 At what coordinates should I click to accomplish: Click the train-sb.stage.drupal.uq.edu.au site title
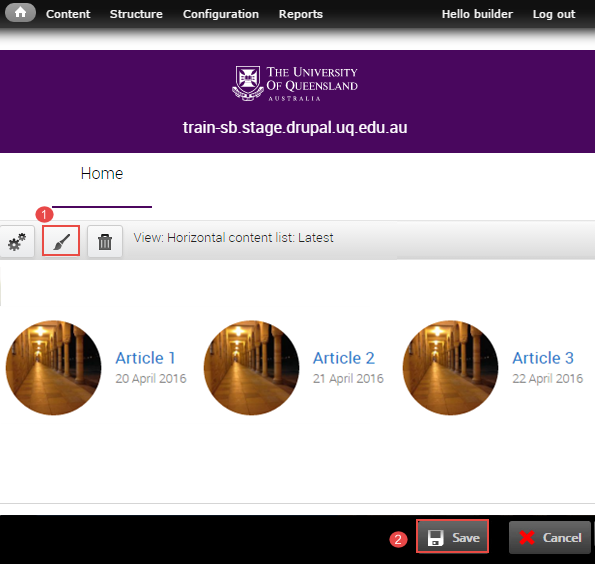[295, 128]
